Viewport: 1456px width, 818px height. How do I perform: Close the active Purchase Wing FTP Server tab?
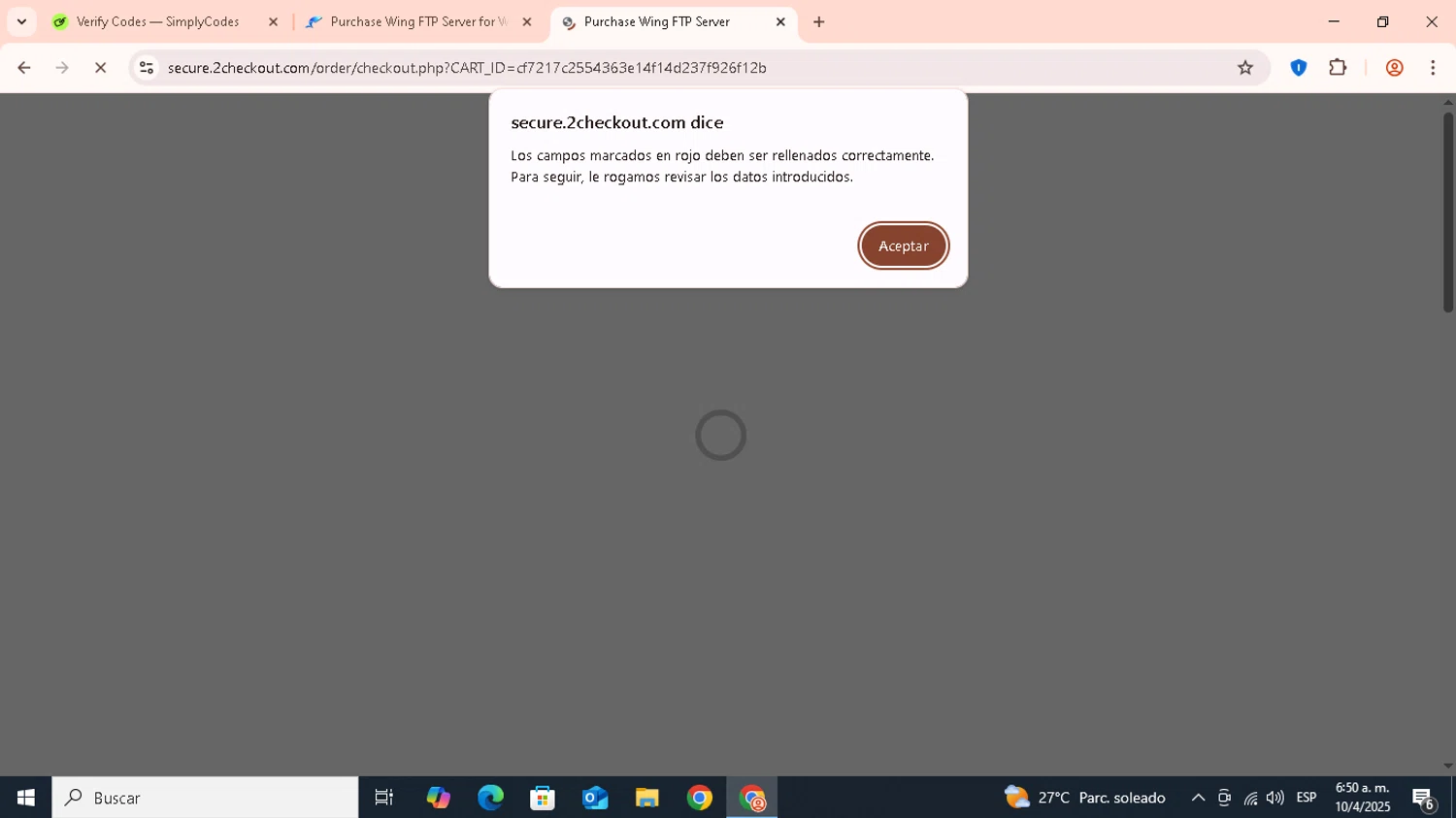[780, 21]
